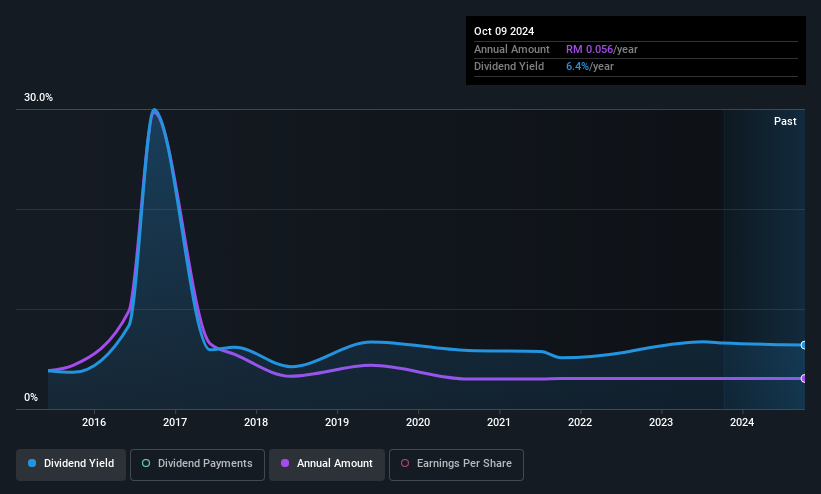Click the 2017 x-axis label
This screenshot has width=821, height=494.
click(175, 422)
